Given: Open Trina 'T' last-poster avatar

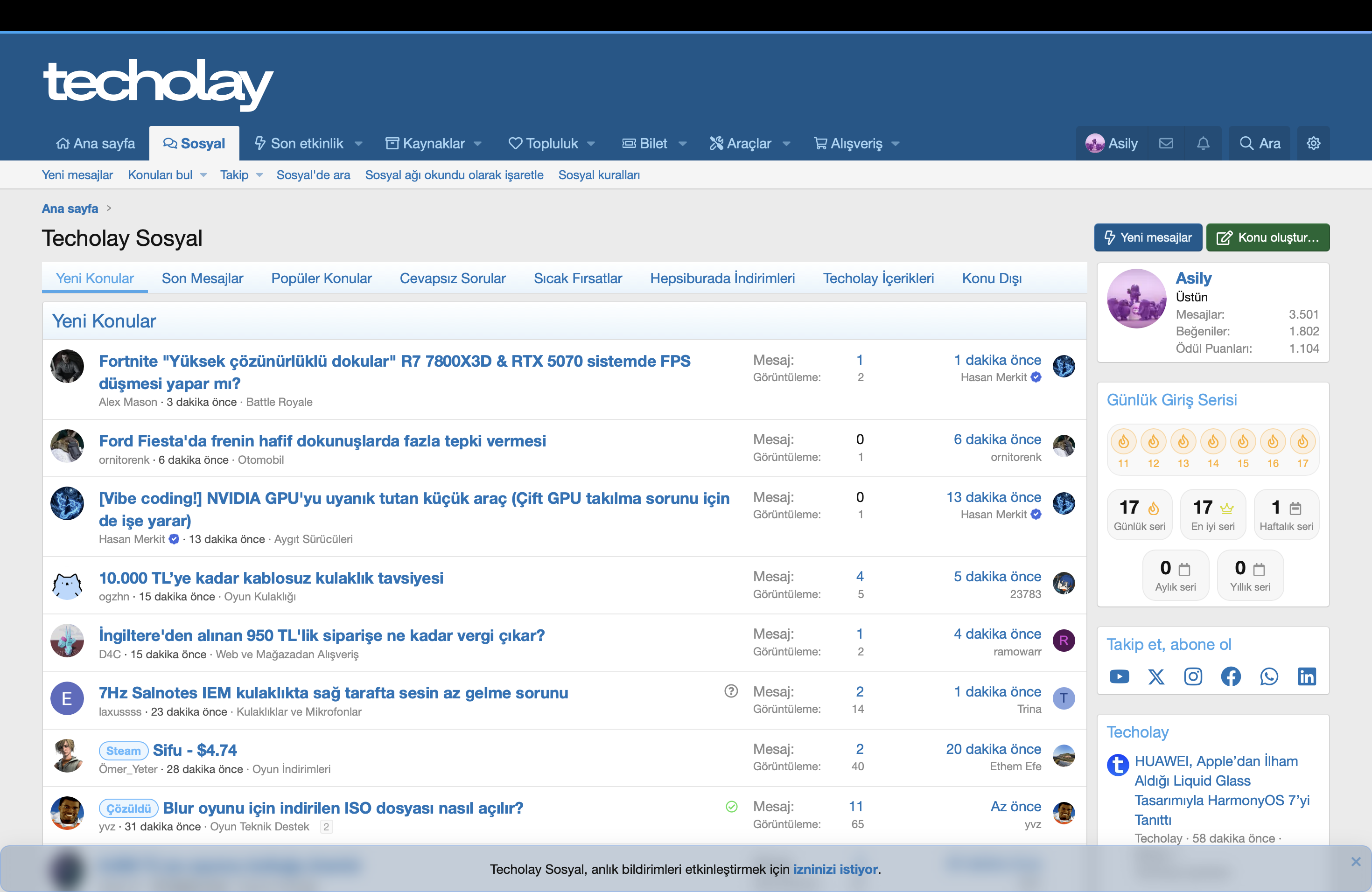Looking at the screenshot, I should 1064,698.
